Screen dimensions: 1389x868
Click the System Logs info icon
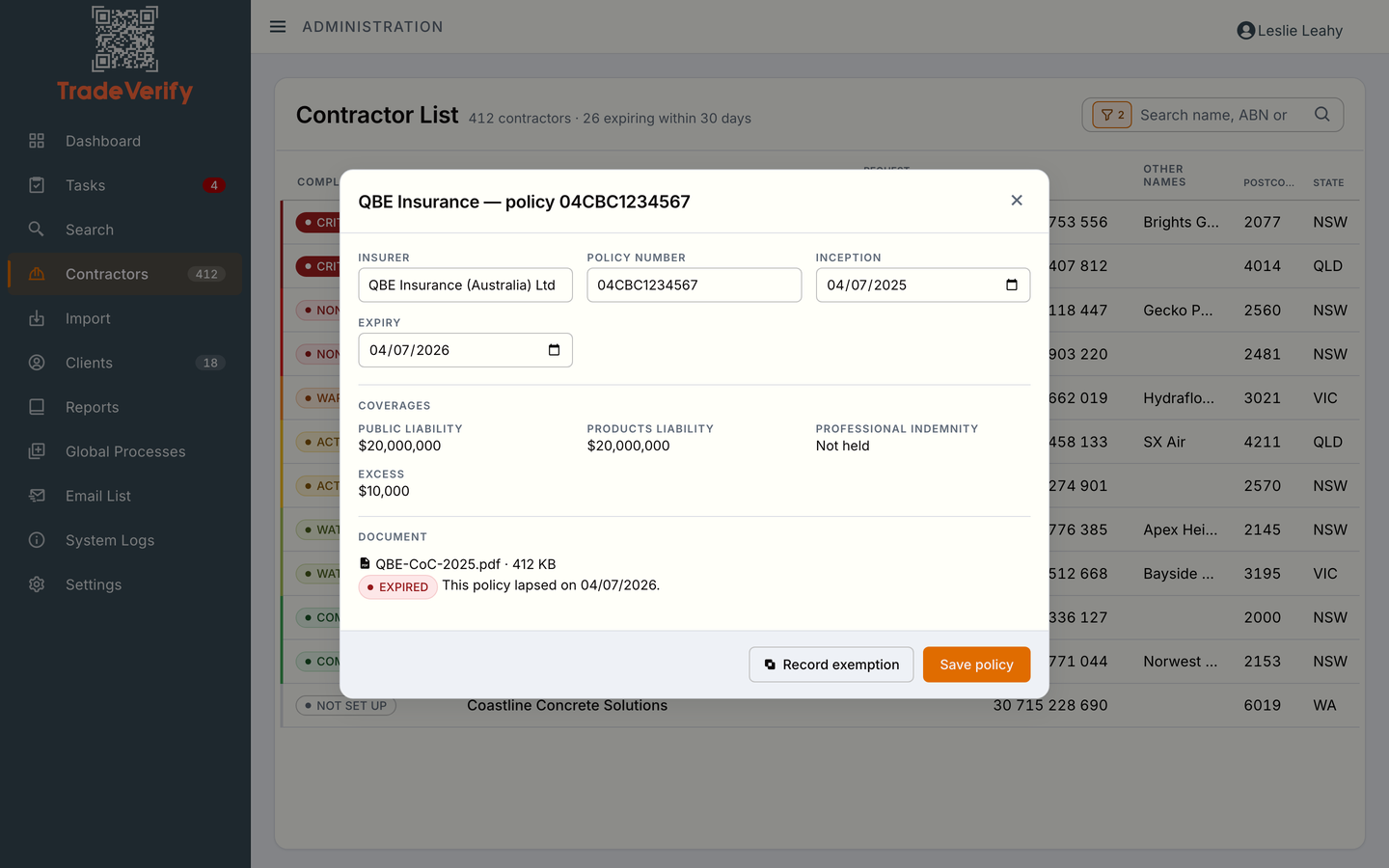point(37,540)
